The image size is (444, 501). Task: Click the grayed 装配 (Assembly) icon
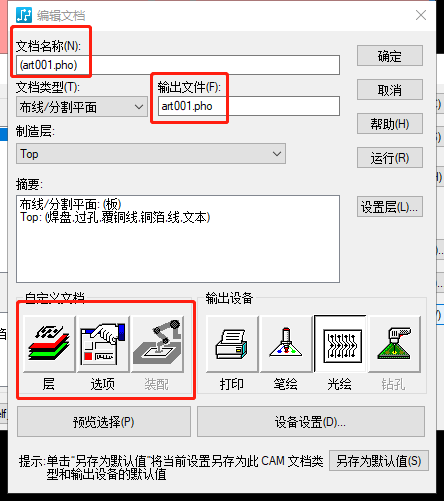[157, 344]
